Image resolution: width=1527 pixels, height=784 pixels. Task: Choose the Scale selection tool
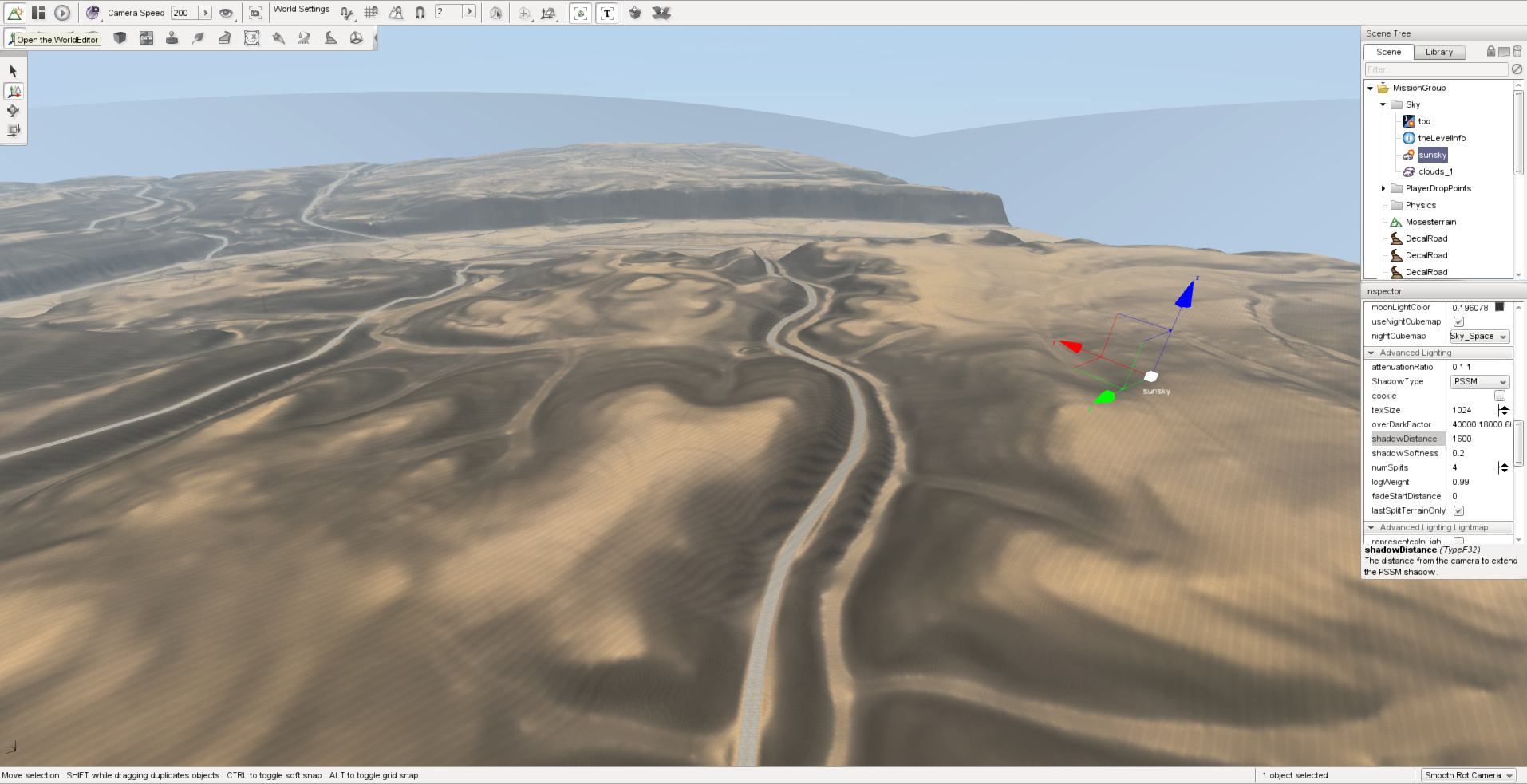(14, 130)
